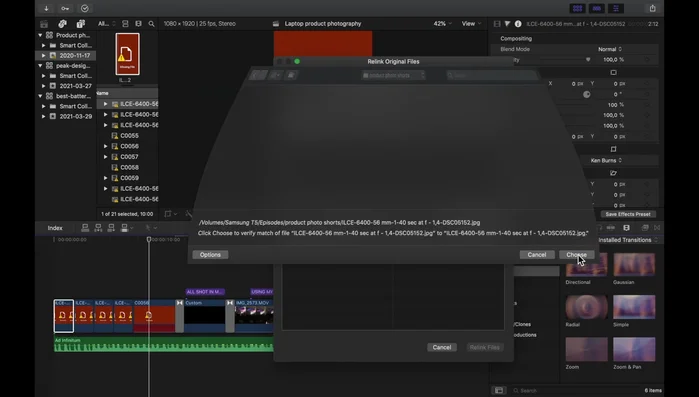Open the viewer View options menu
This screenshot has width=699, height=397.
click(471, 24)
